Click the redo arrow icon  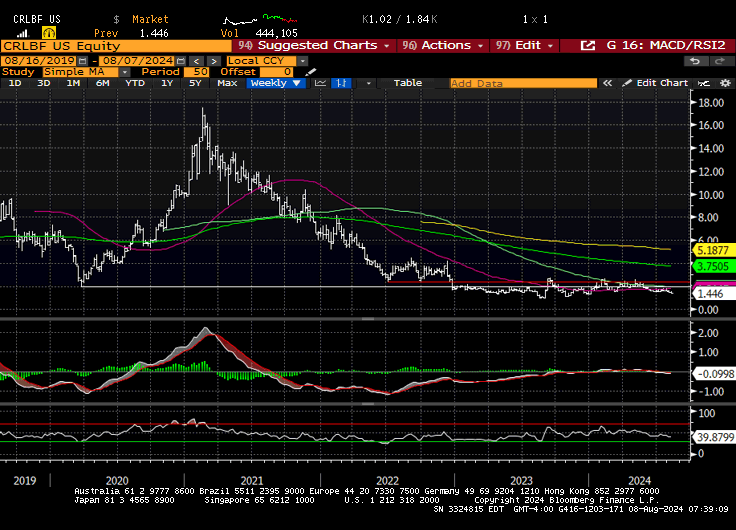click(x=720, y=61)
